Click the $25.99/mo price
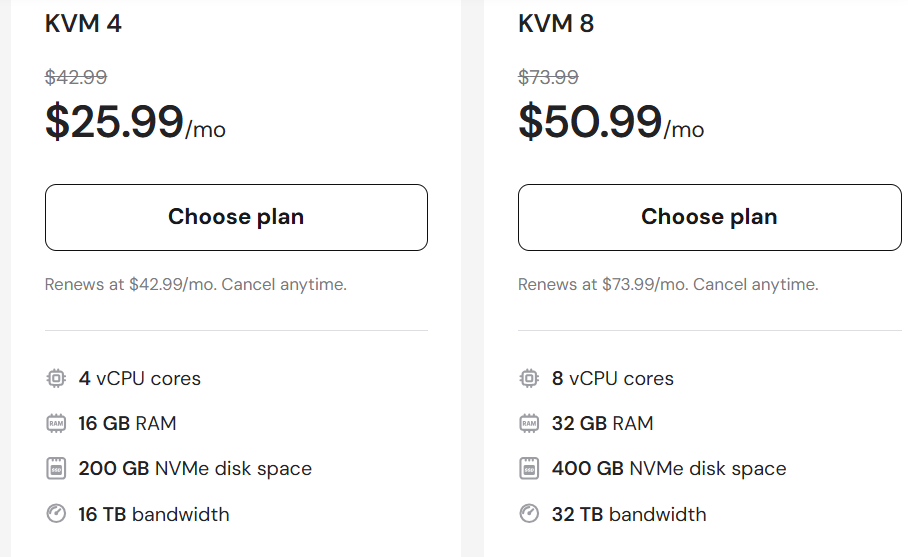 pos(136,122)
